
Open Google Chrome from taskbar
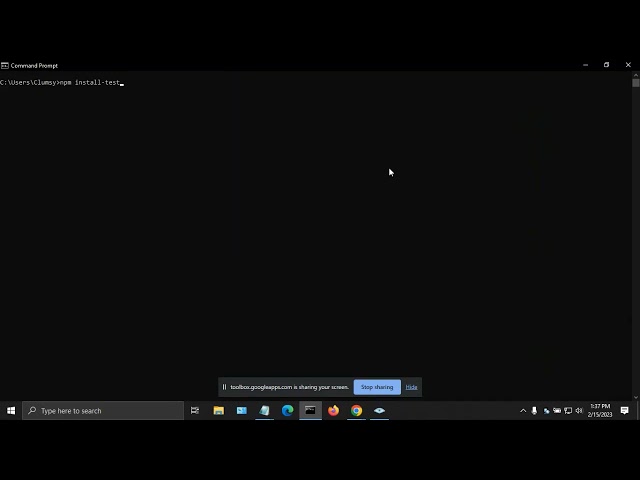click(x=356, y=411)
